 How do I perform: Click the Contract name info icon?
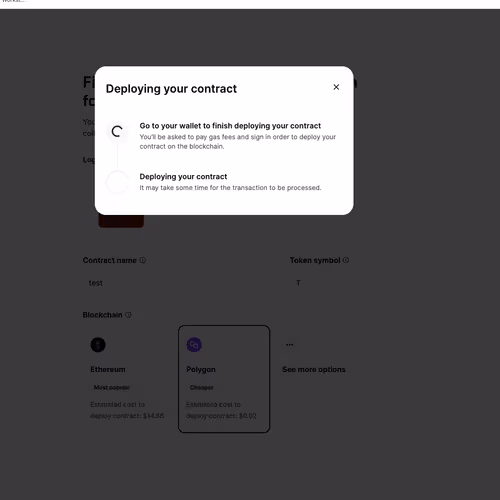(x=142, y=260)
